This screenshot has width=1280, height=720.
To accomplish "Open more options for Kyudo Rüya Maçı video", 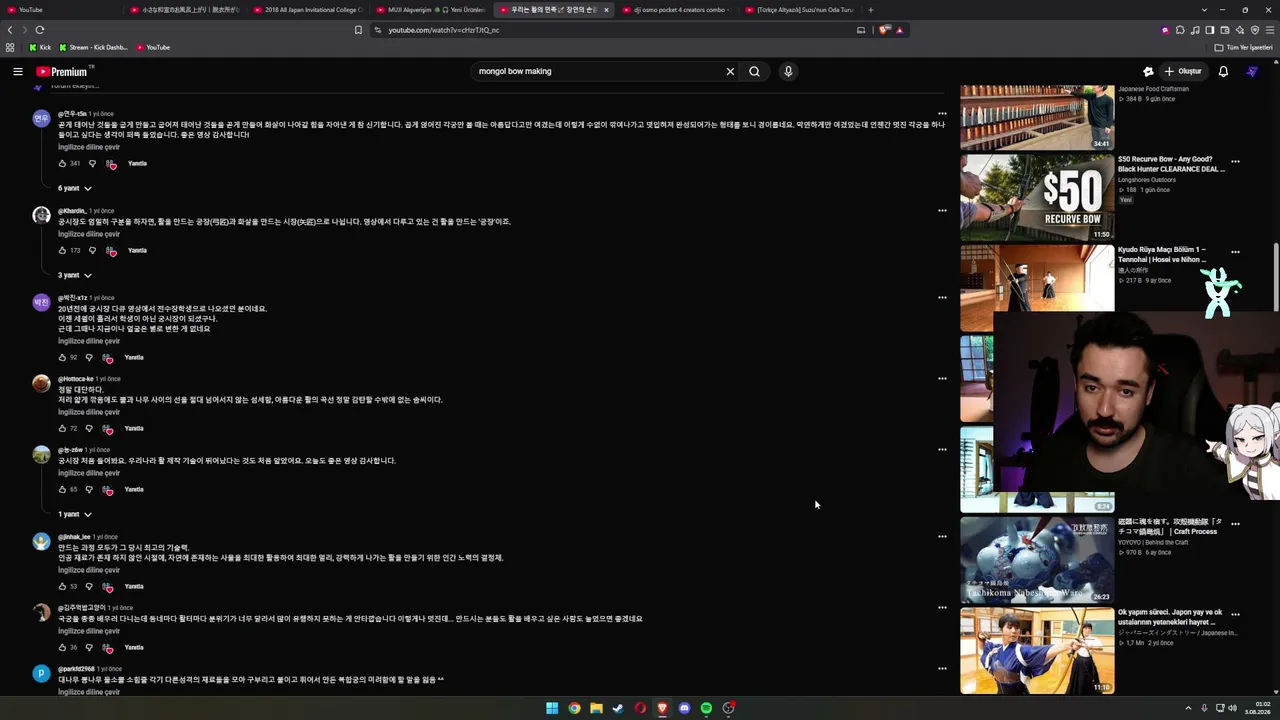I will point(1235,252).
